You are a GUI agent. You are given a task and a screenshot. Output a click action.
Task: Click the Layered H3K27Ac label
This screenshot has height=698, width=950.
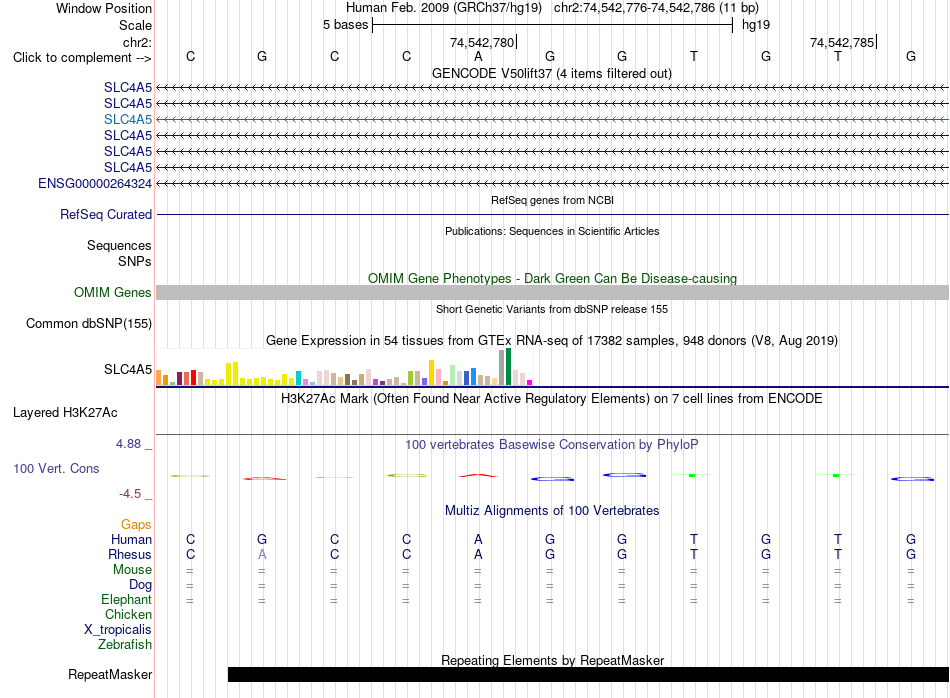click(x=65, y=413)
